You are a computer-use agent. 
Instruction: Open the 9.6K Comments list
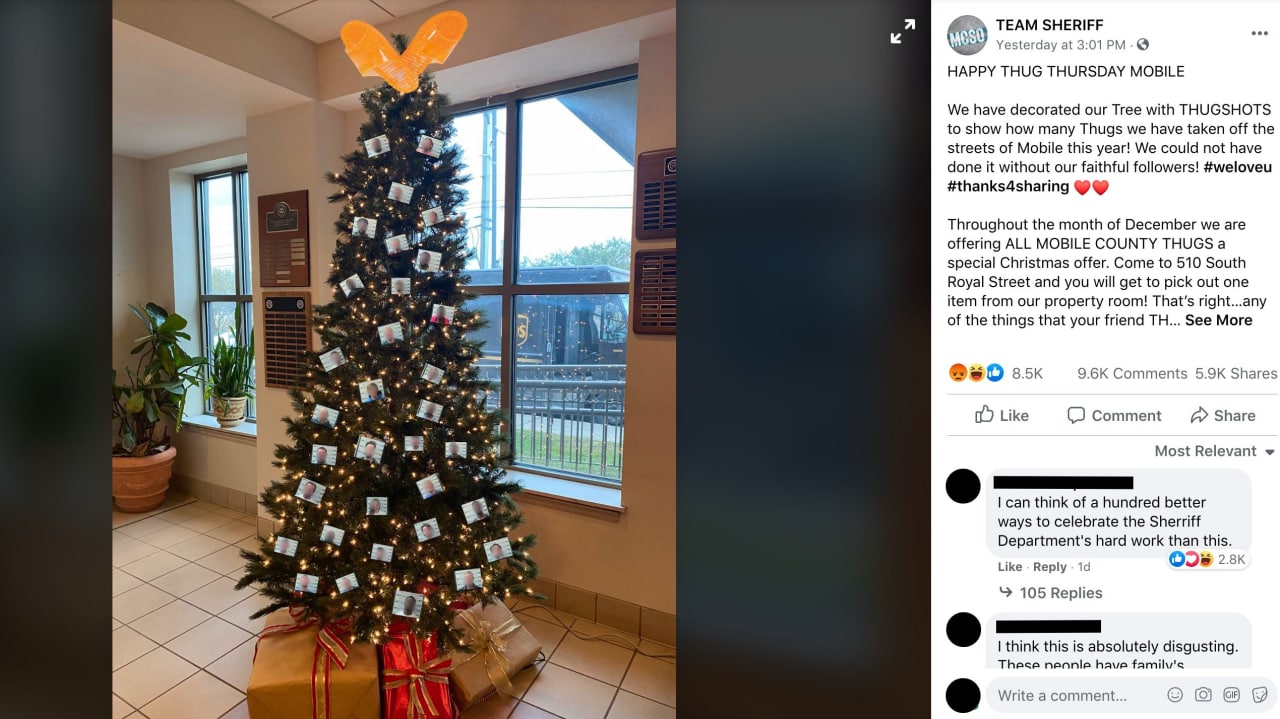(x=1132, y=373)
